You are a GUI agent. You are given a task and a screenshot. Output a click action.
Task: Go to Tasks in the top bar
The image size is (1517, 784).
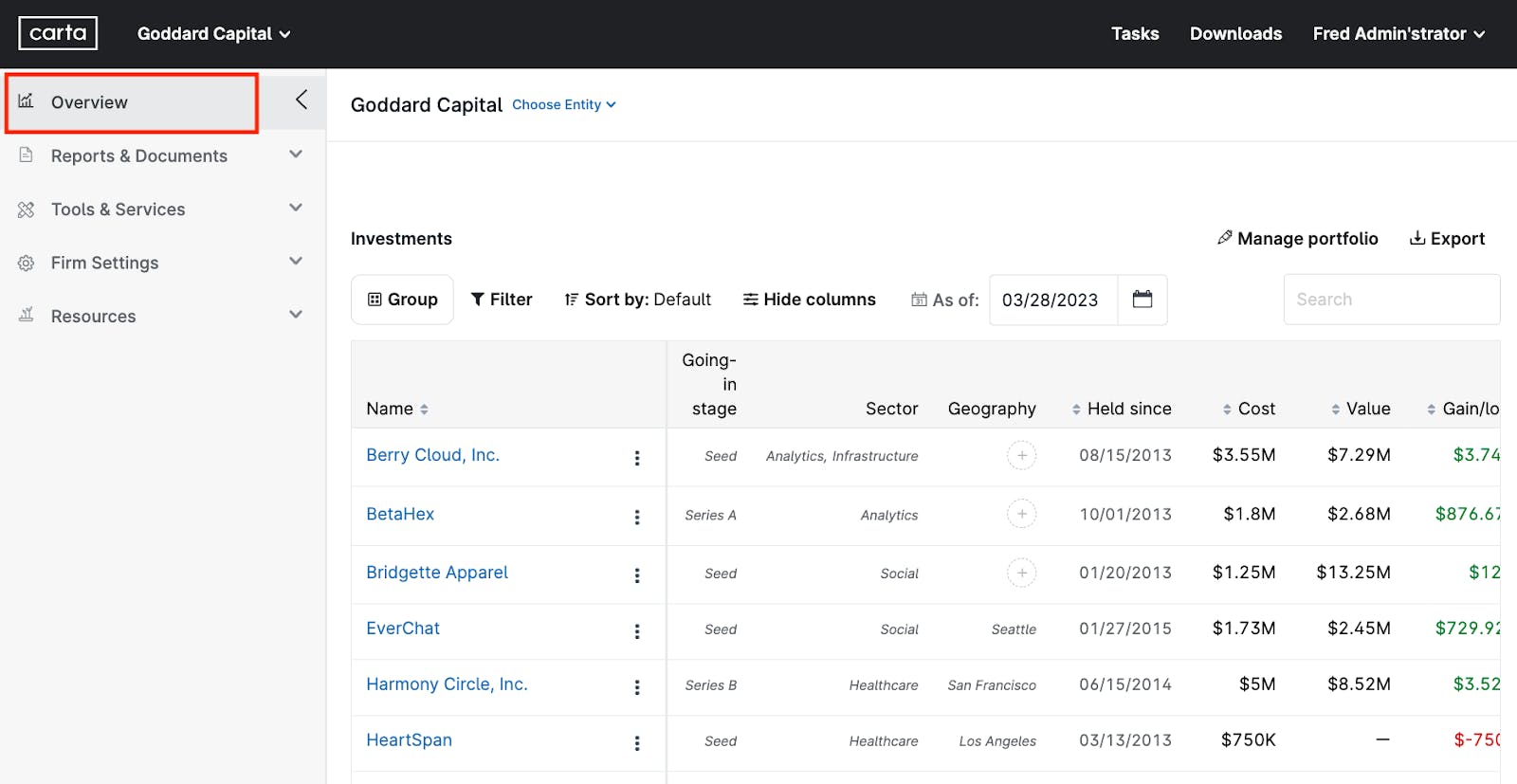click(x=1135, y=33)
